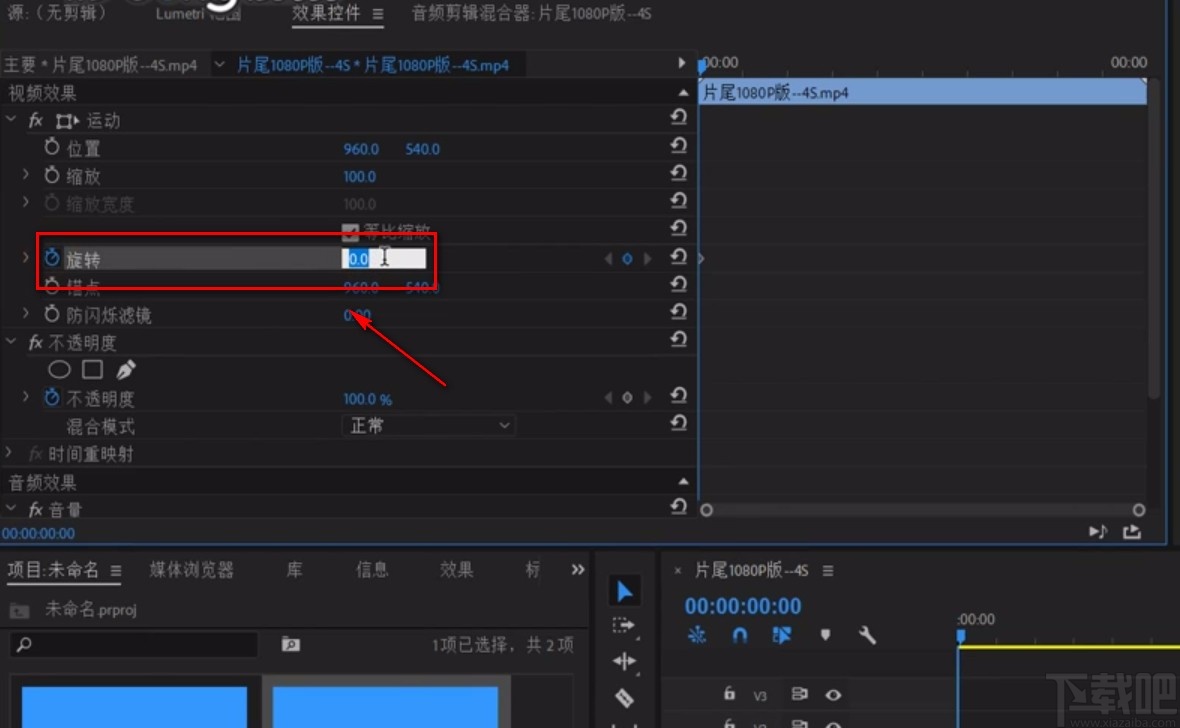Open 片尾1080P版--4S sequence panel menu

pyautogui.click(x=828, y=571)
